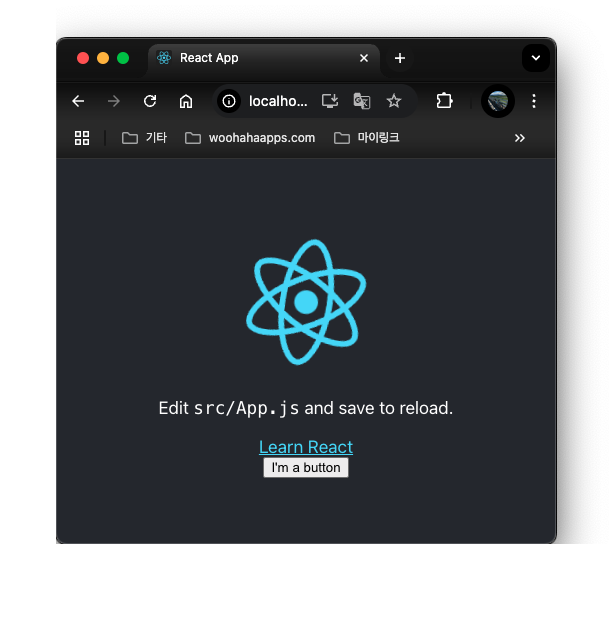Image resolution: width=612 pixels, height=618 pixels.
Task: Open the extensions puzzle icon
Action: click(444, 101)
